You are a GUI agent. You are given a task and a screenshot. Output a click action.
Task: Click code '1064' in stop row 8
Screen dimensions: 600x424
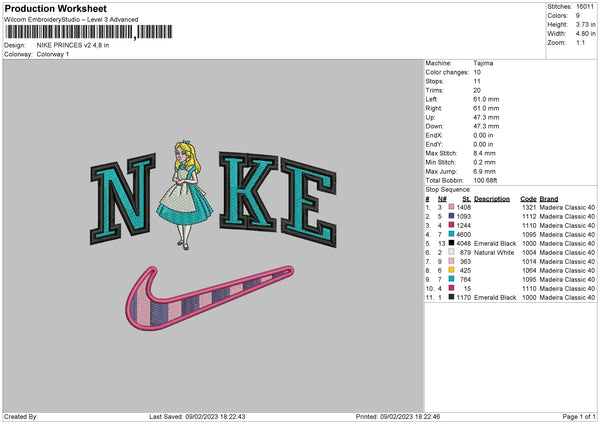point(529,270)
